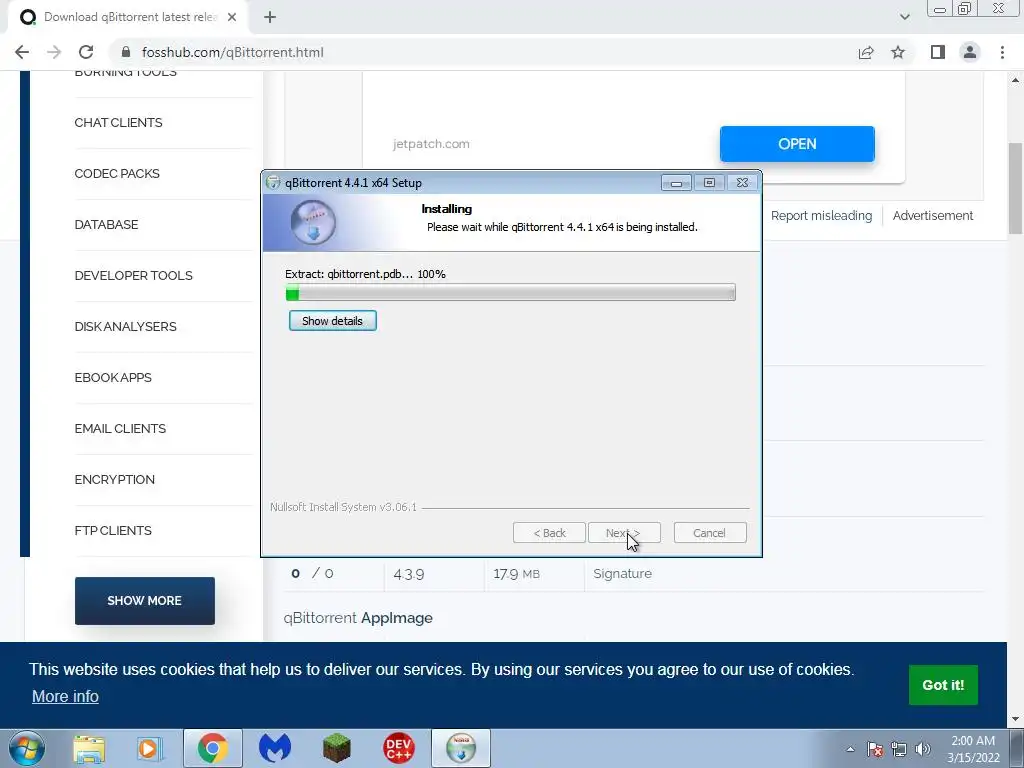Open DEVELOPER TOOLS category

(x=133, y=276)
